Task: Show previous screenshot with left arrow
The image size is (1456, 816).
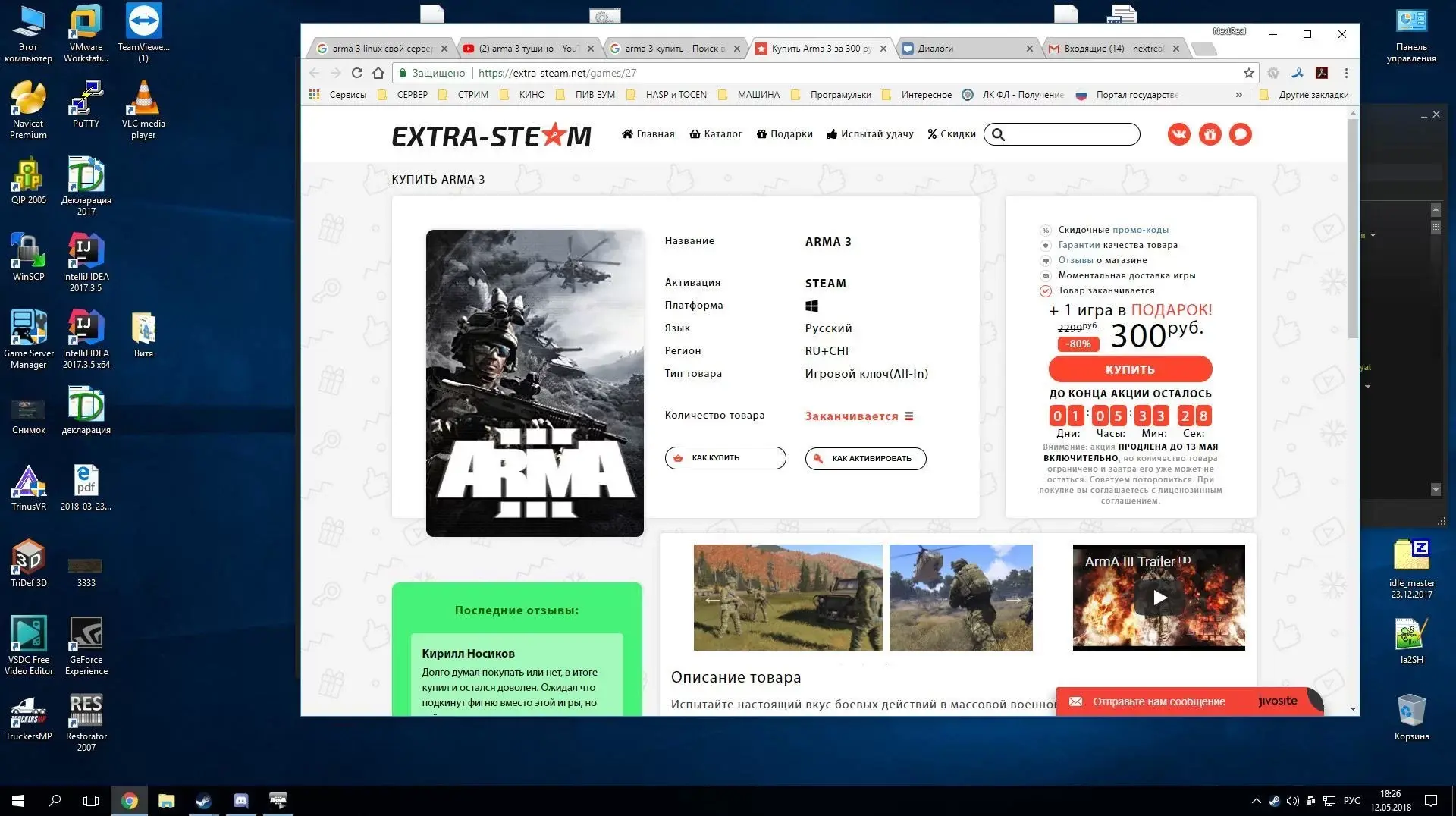Action: pyautogui.click(x=712, y=600)
